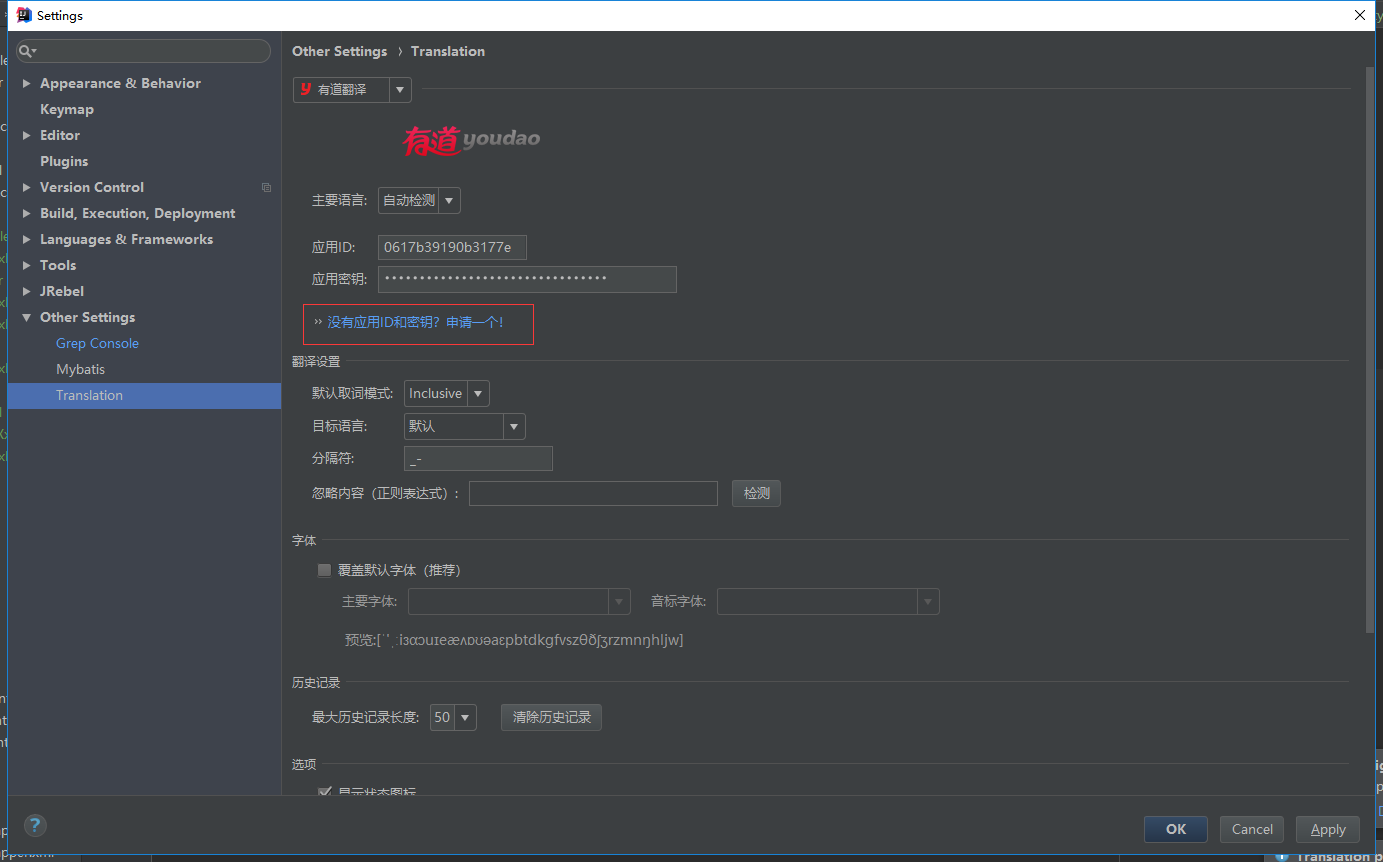Click the 忽略内容 regex input field

pyautogui.click(x=593, y=493)
